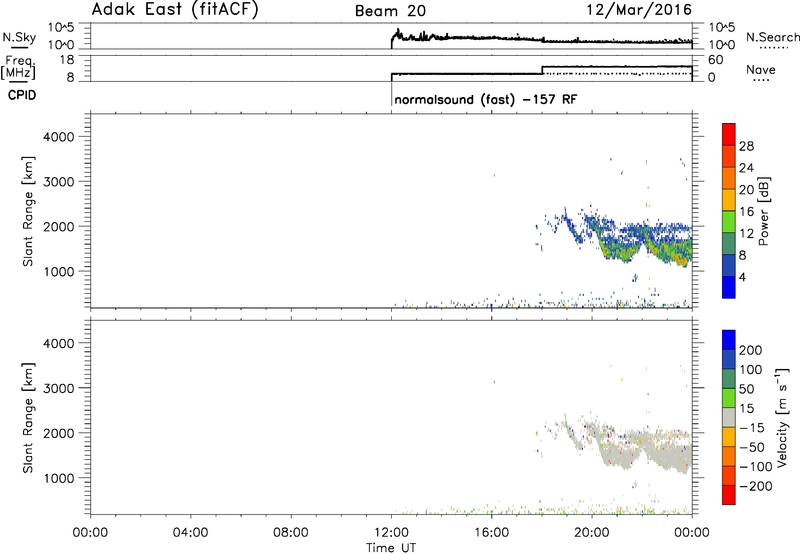Image resolution: width=800 pixels, height=554 pixels.
Task: Click the blue bottom of power color bar
Action: 729,287
